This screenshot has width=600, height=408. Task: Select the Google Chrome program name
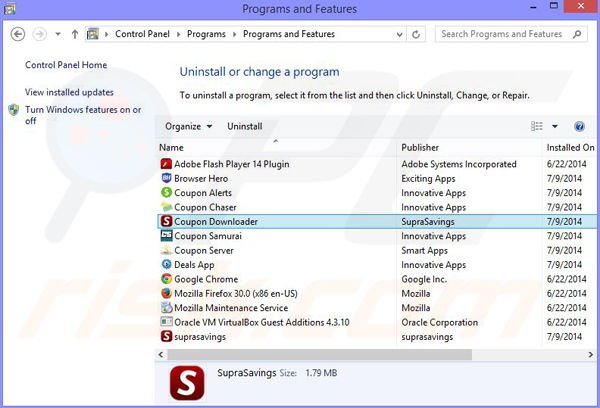(x=206, y=279)
